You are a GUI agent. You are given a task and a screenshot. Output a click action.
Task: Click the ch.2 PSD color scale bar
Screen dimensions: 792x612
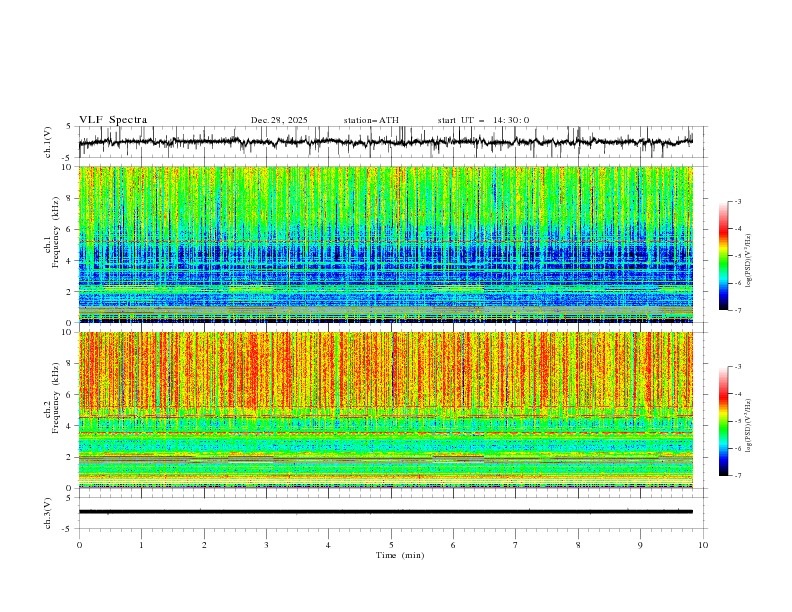pyautogui.click(x=723, y=421)
